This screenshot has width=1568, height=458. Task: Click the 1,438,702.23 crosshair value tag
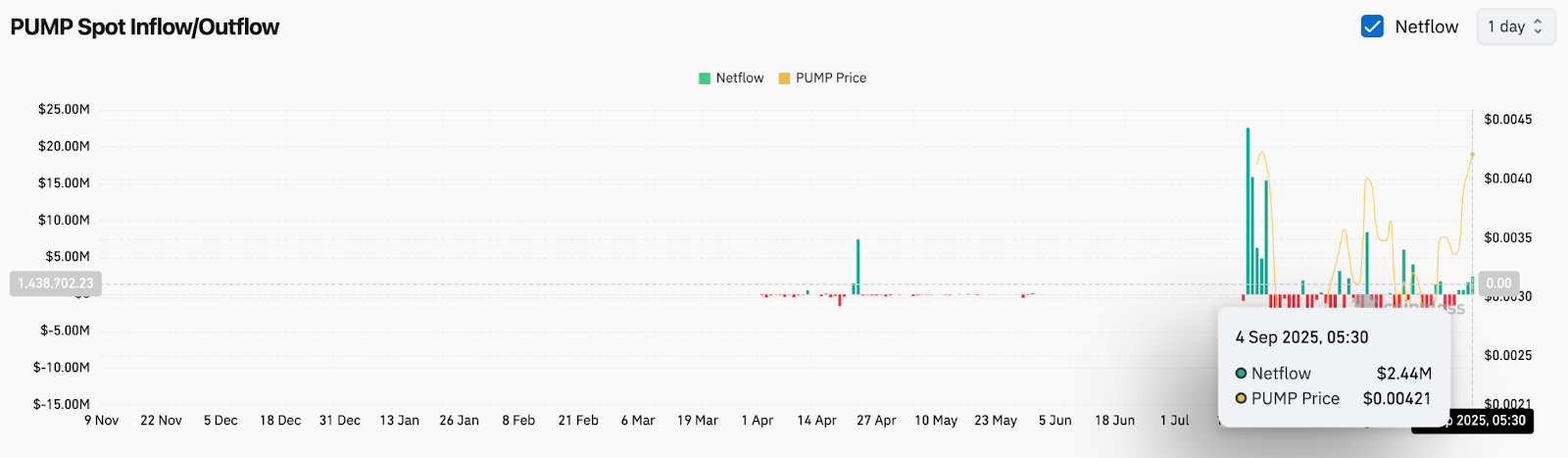coord(56,283)
